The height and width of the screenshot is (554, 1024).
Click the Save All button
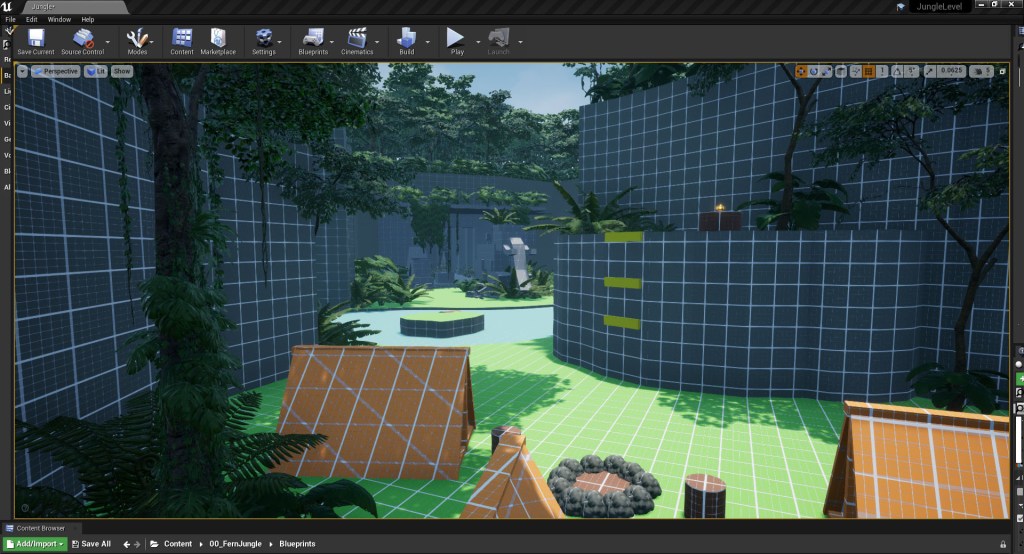[x=90, y=544]
